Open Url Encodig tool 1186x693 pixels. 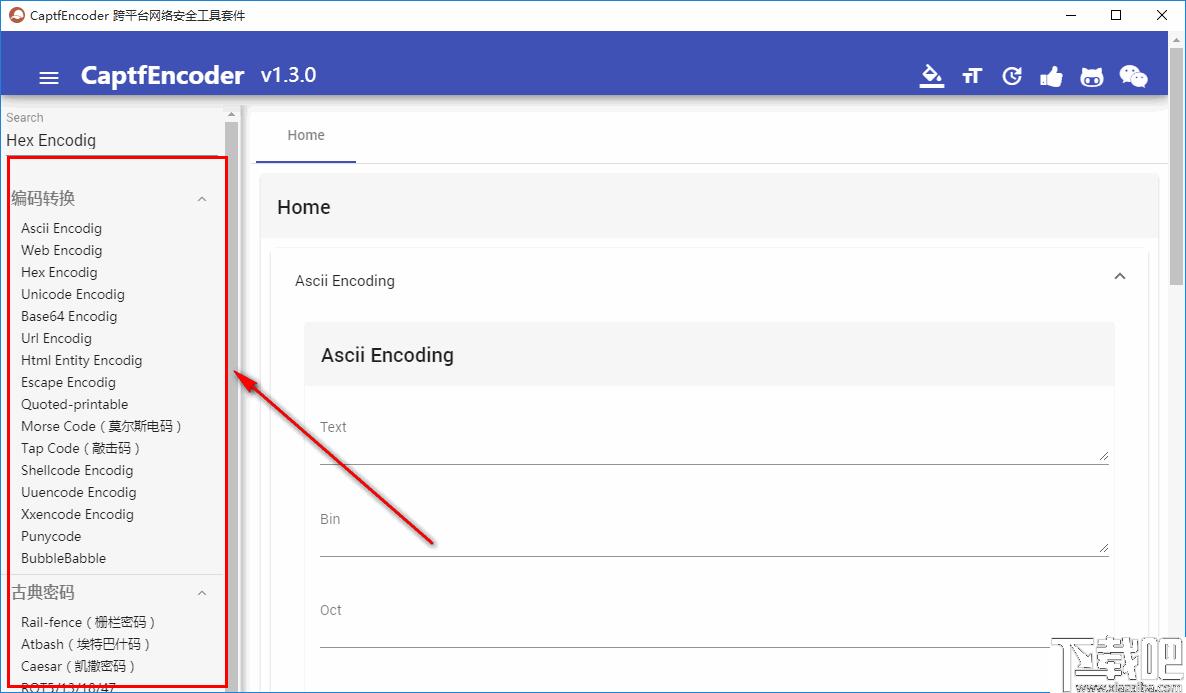56,338
